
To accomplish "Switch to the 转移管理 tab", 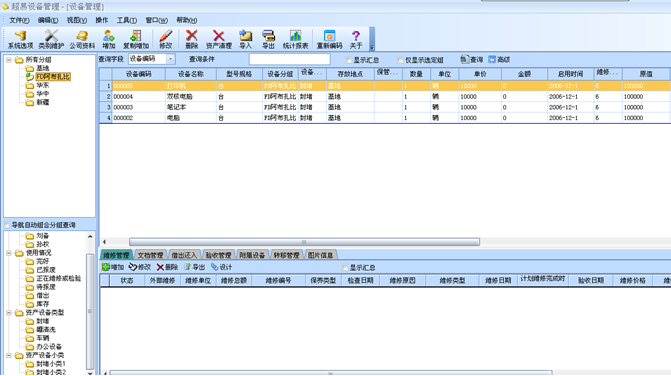I will [x=286, y=255].
